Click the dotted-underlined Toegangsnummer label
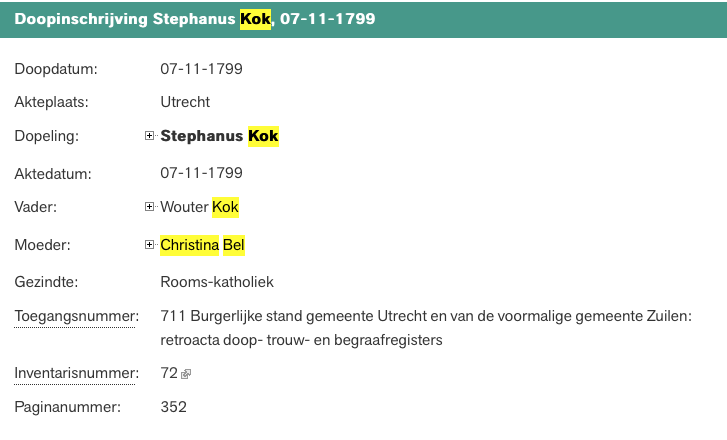727x440 pixels. click(74, 318)
